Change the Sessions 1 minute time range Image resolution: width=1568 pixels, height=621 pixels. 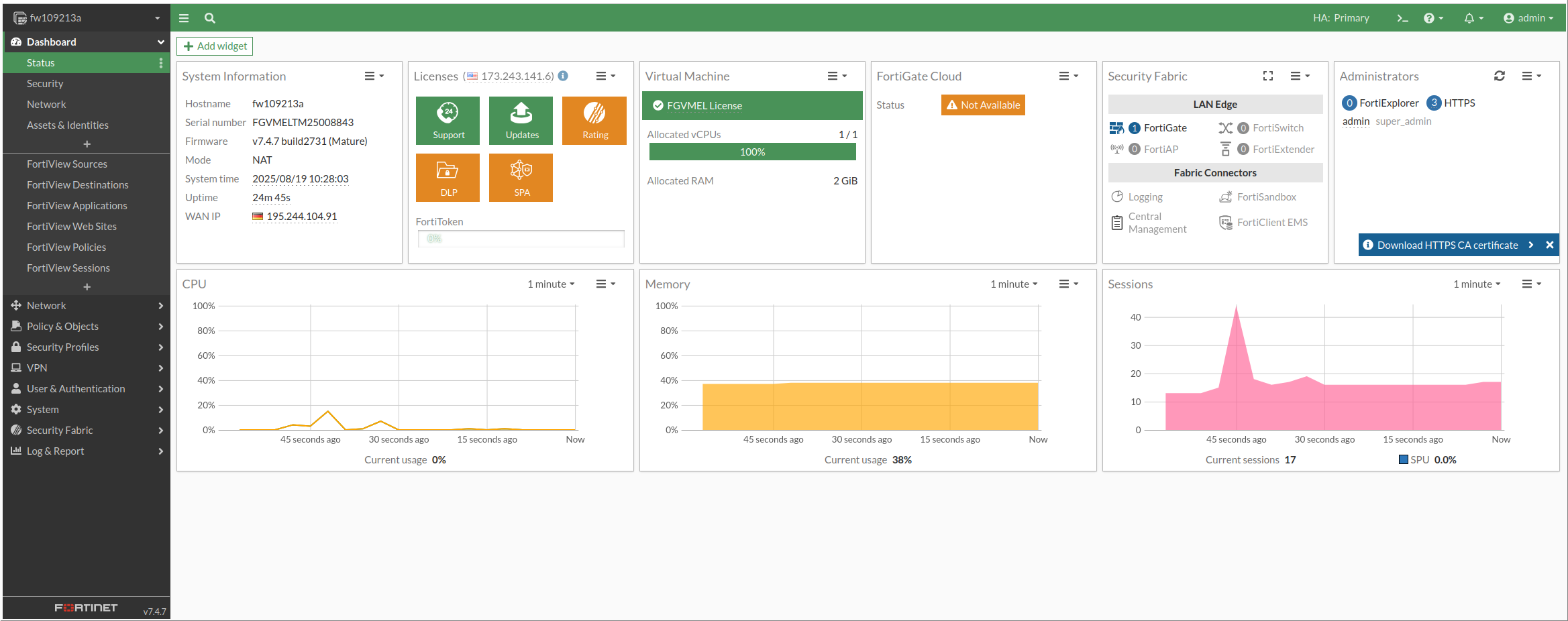(x=1477, y=284)
